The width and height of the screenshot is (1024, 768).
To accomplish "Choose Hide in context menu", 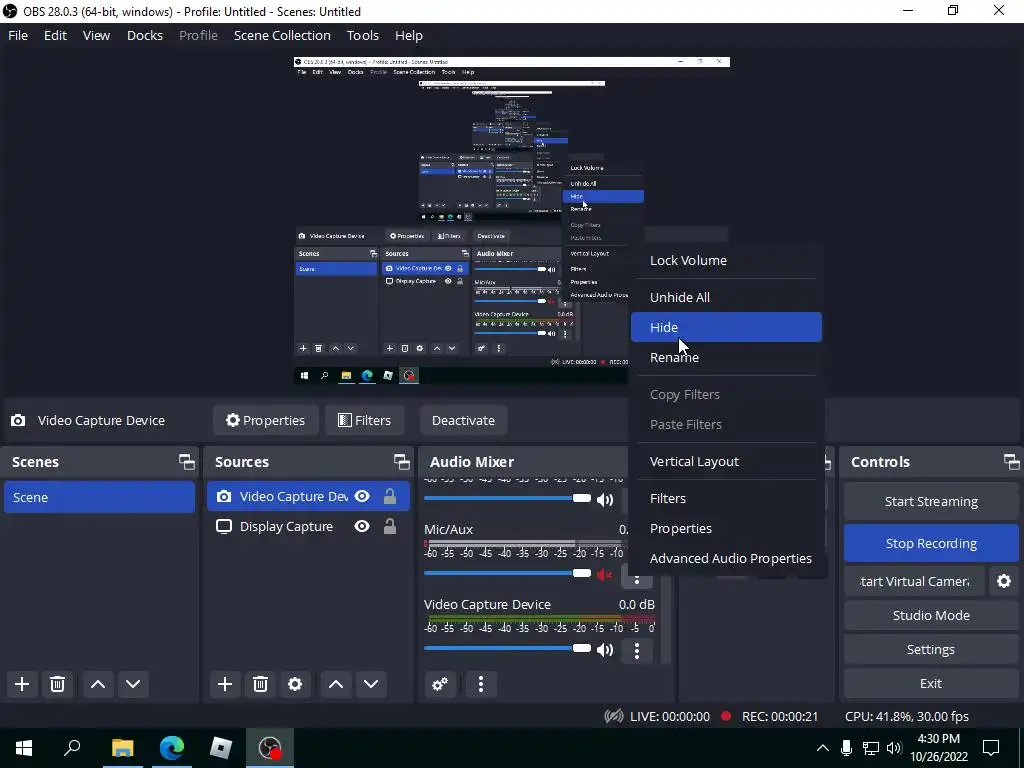I will [726, 327].
